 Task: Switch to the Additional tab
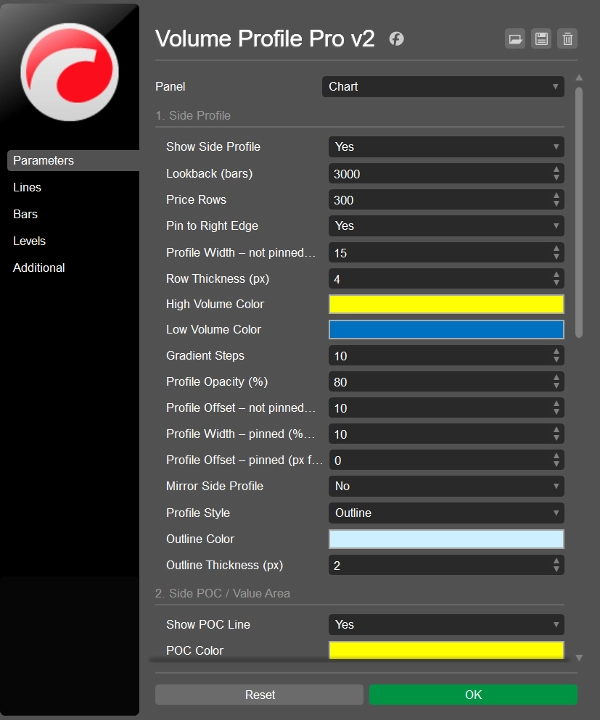39,268
